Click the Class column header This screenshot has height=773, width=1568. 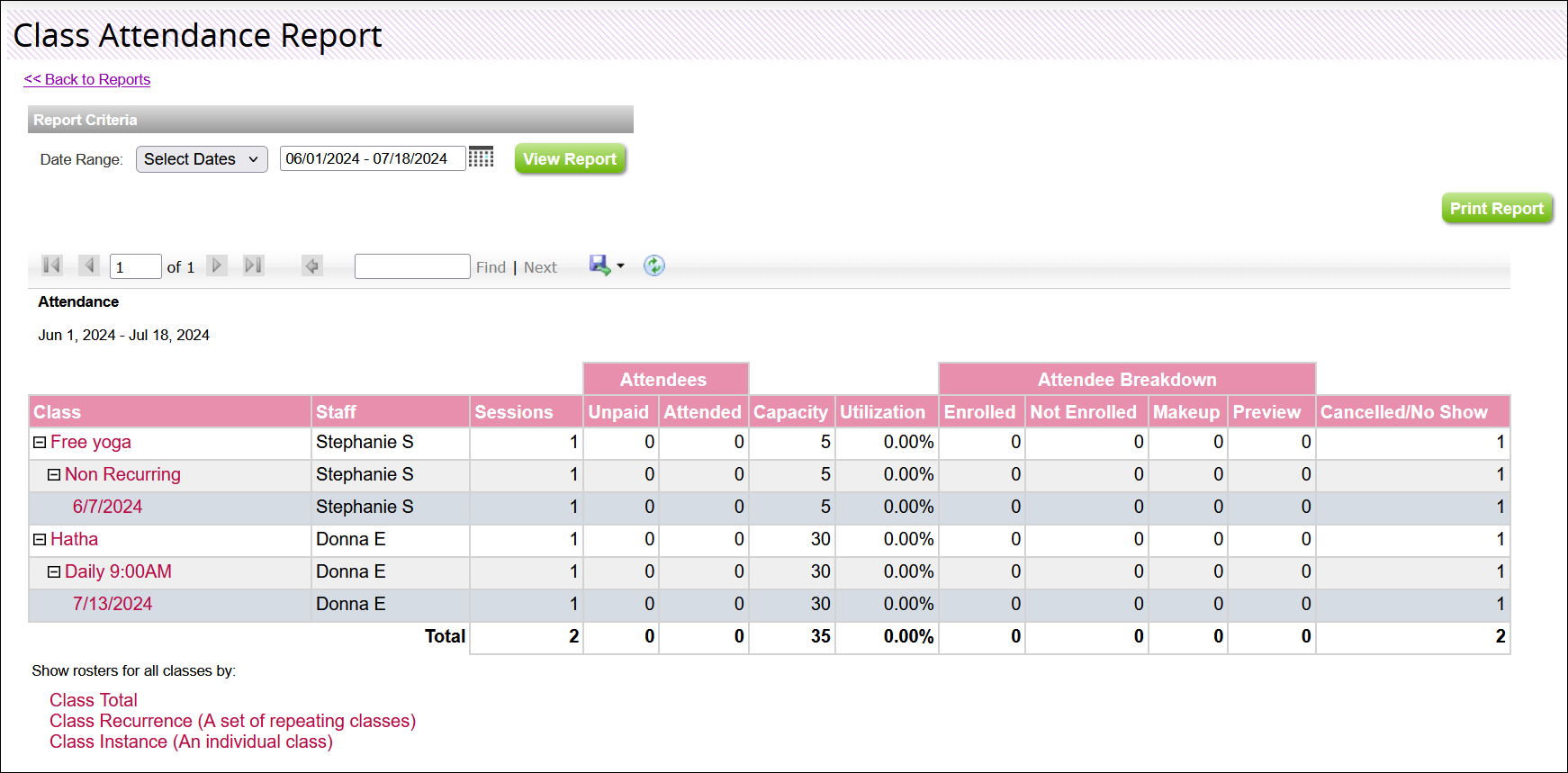point(170,411)
